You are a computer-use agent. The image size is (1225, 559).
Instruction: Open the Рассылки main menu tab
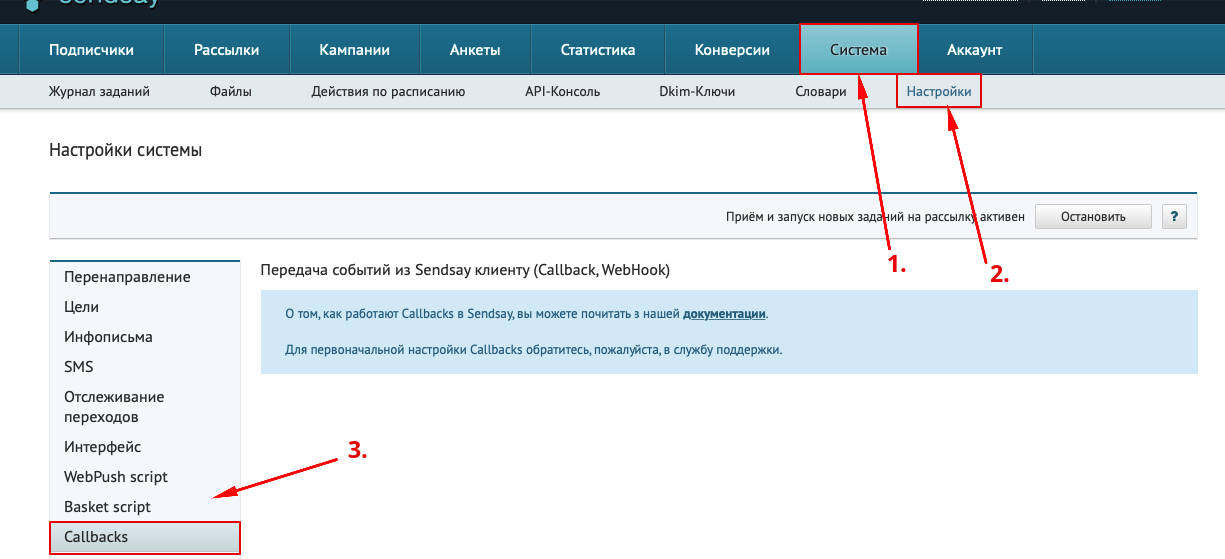227,50
